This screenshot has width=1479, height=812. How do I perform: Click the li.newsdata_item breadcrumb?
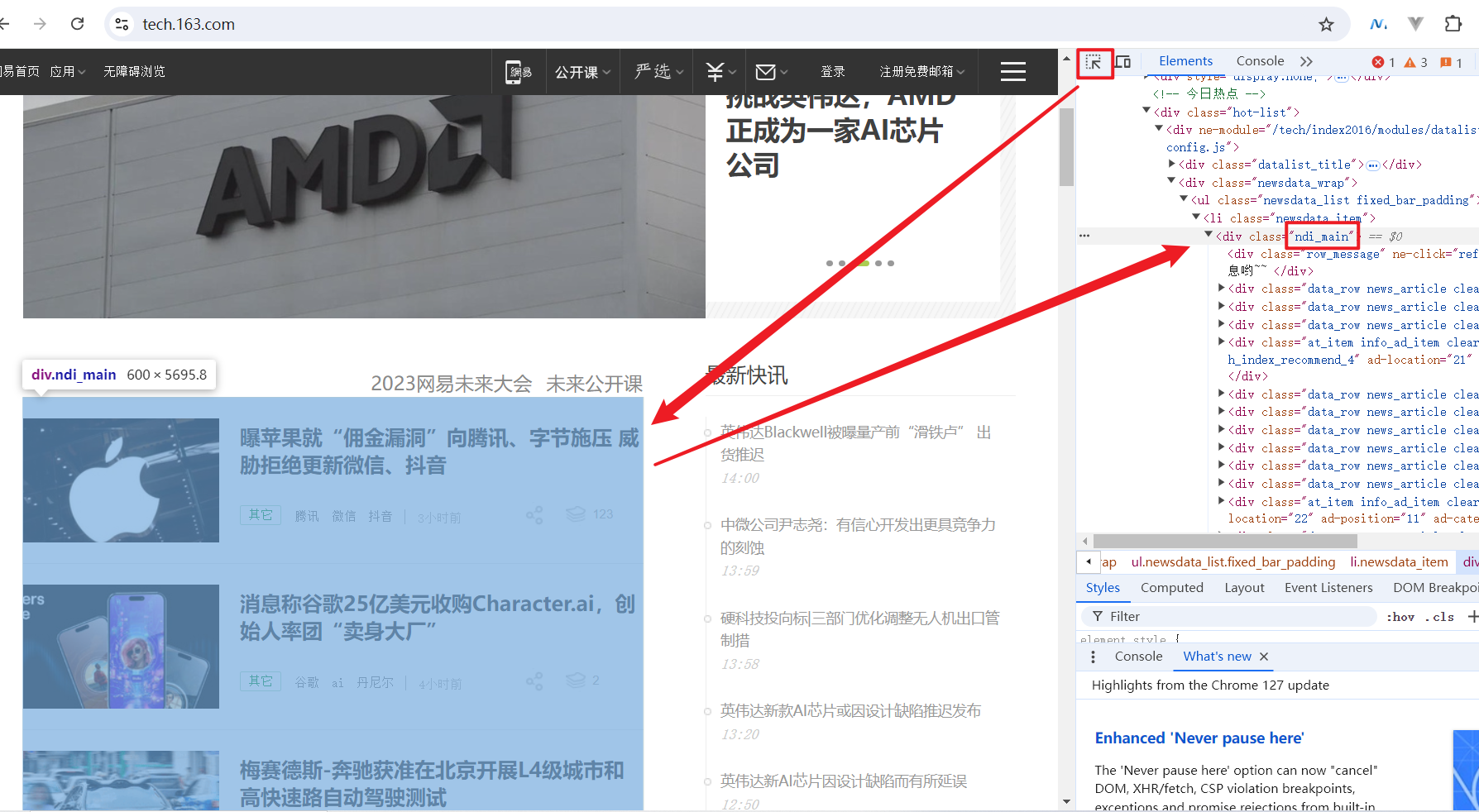click(1399, 562)
